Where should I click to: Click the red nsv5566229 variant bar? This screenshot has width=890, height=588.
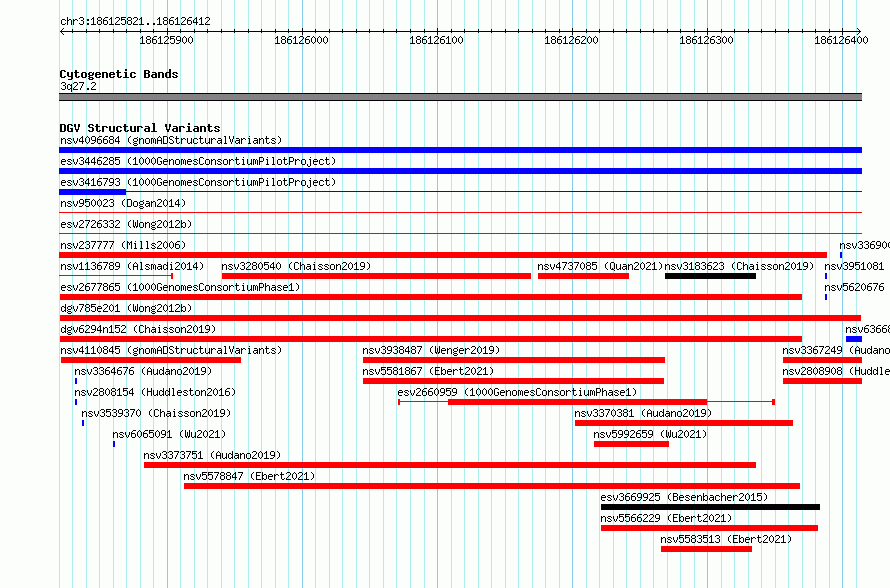tap(710, 528)
